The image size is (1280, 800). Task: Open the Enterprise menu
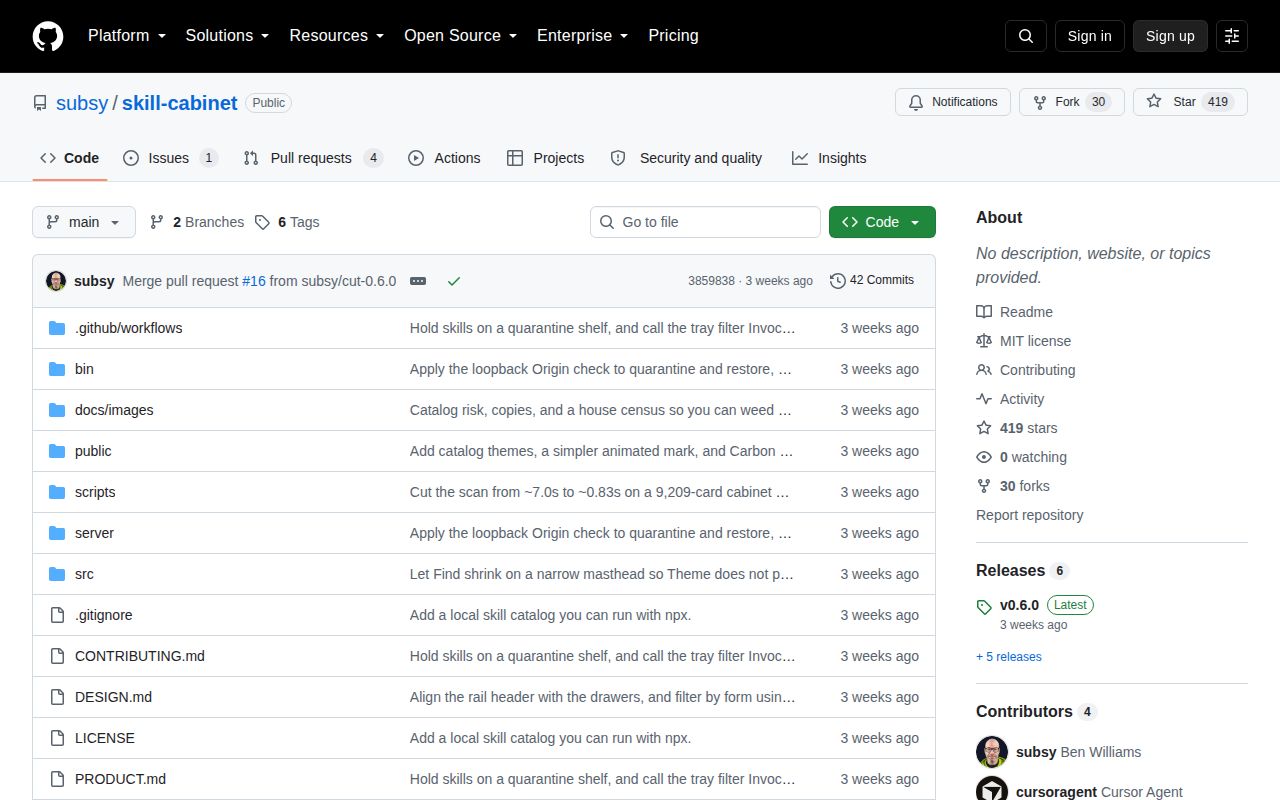point(582,36)
